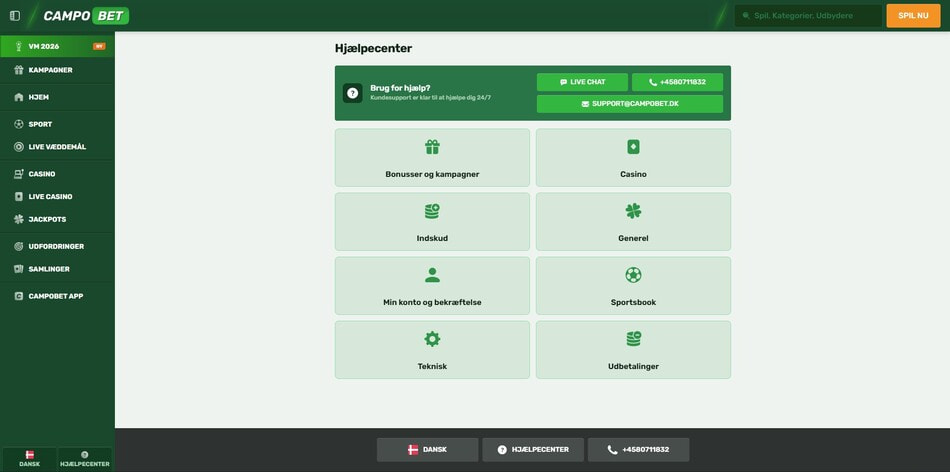Click the app icon beside CampoBet App

18,296
